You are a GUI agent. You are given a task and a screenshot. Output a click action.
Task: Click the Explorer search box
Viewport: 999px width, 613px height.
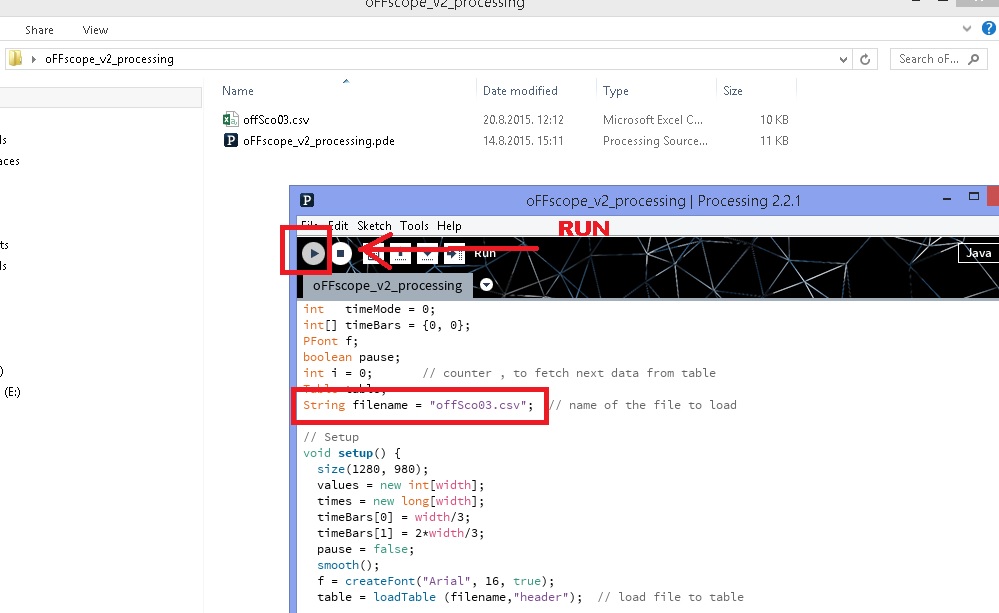pyautogui.click(x=928, y=59)
